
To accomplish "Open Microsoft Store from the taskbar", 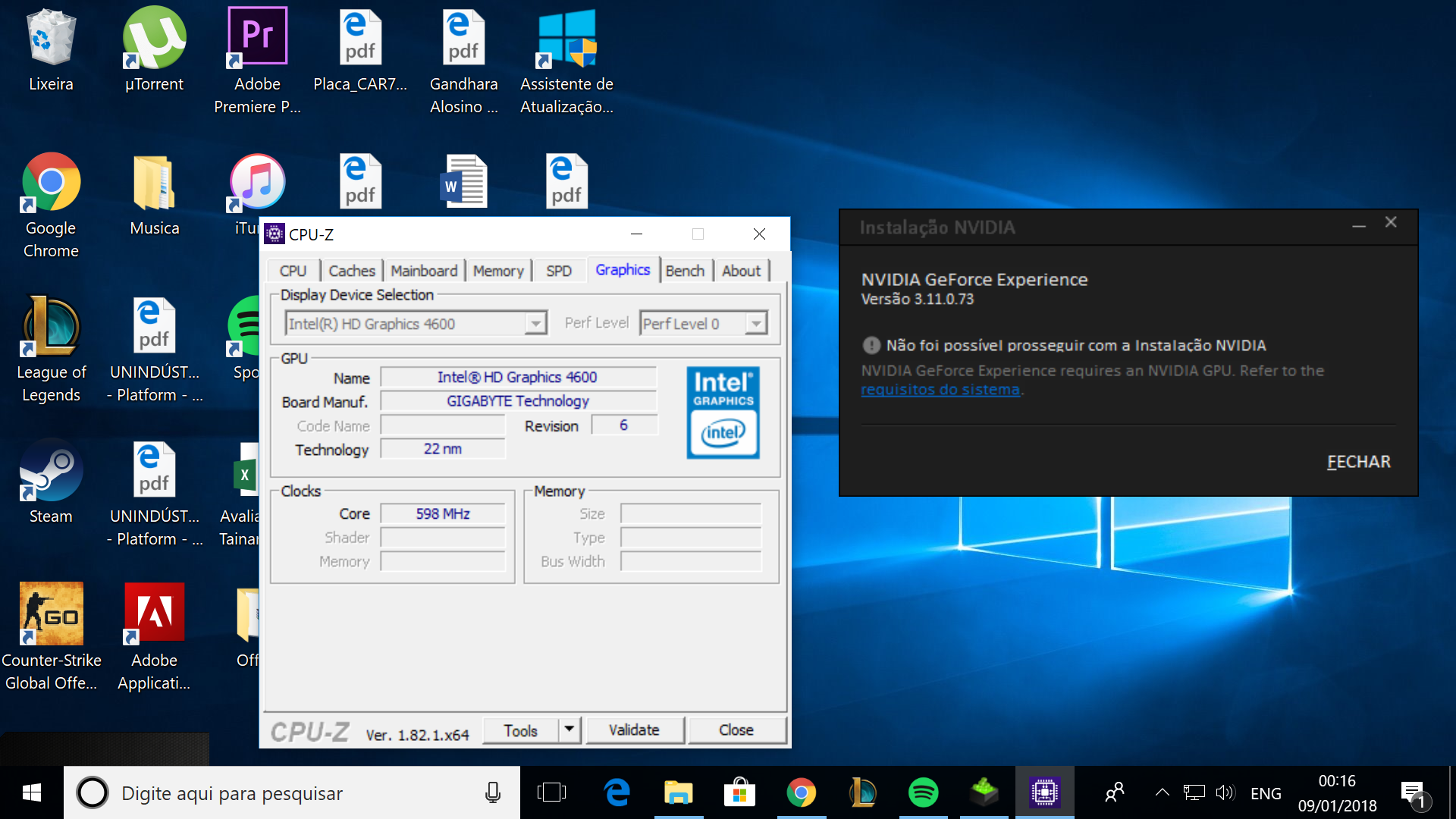I will tap(739, 793).
